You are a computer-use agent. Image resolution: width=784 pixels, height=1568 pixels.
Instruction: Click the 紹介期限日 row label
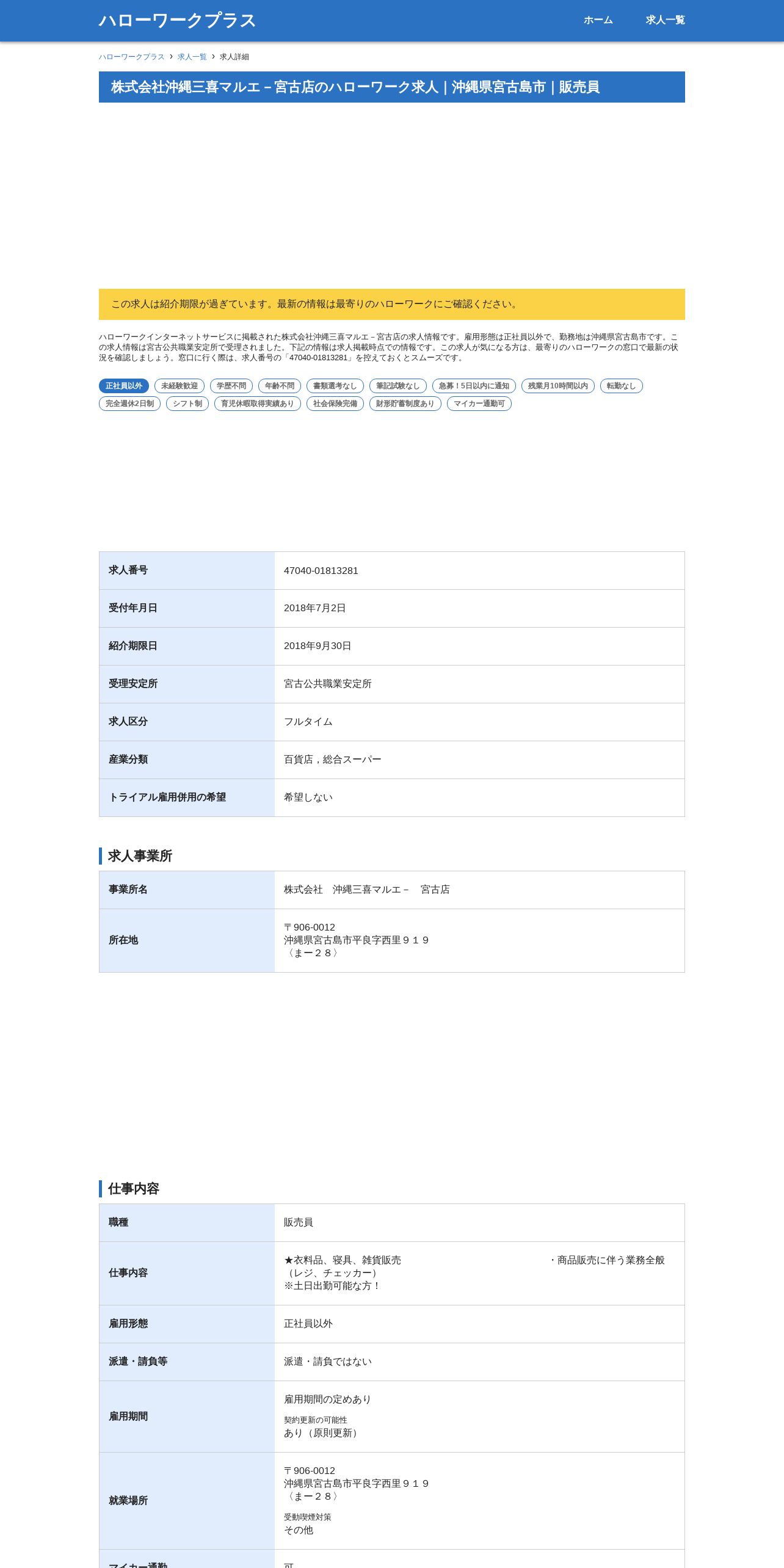133,646
